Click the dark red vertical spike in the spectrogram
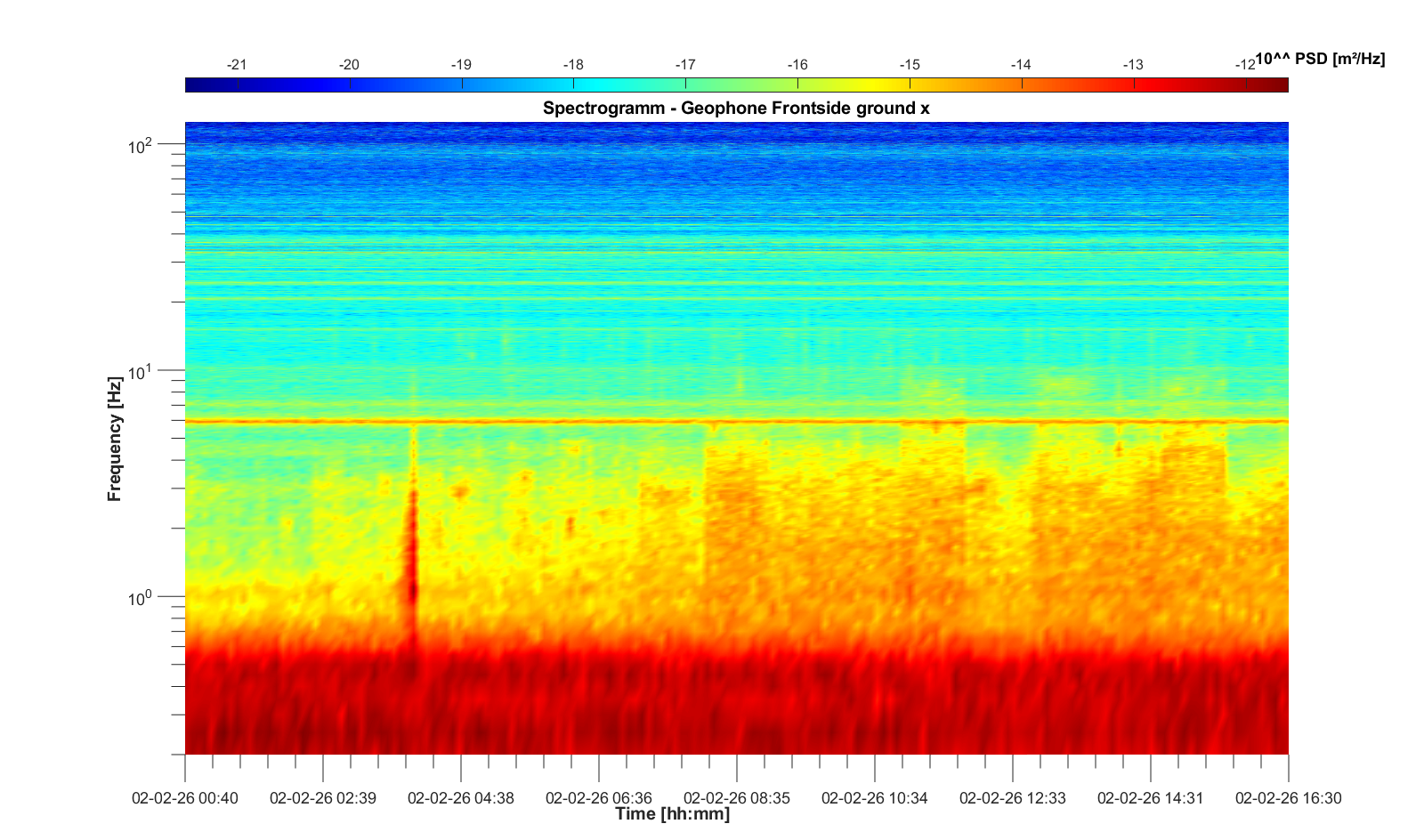The width and height of the screenshot is (1424, 840). pyautogui.click(x=411, y=561)
